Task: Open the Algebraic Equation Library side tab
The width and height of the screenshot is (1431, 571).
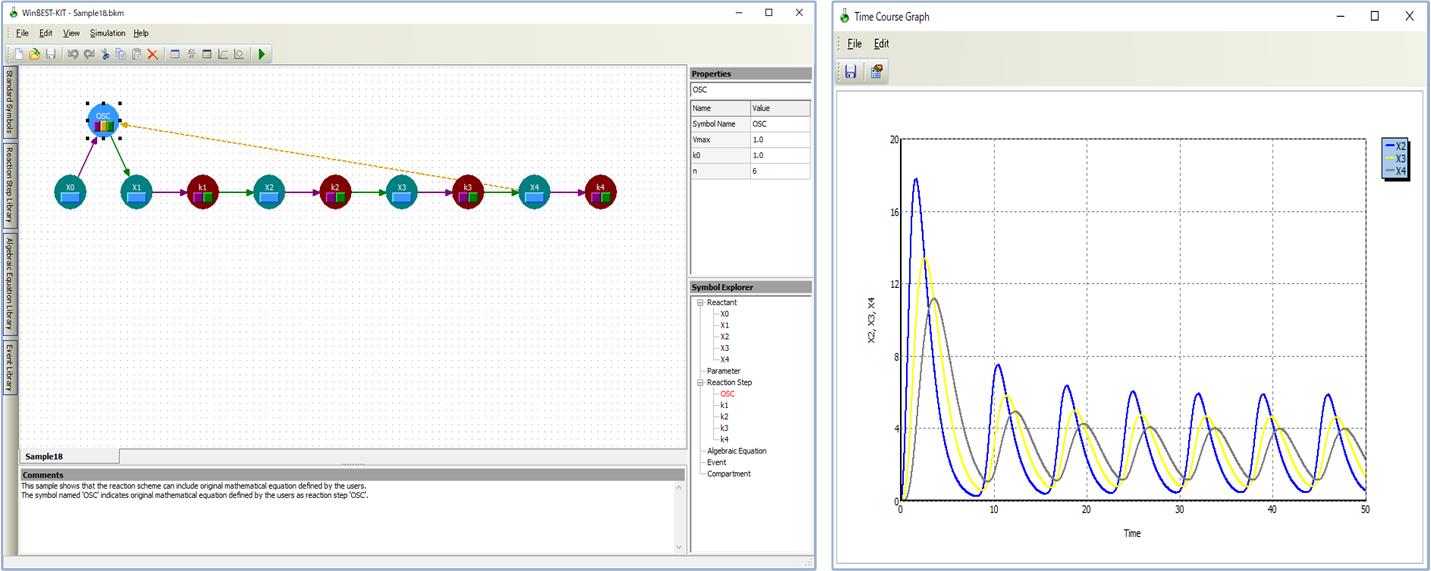Action: coord(9,285)
